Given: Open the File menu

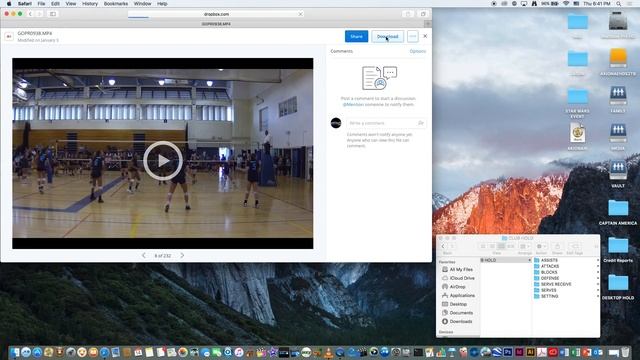Looking at the screenshot, I should [41, 4].
